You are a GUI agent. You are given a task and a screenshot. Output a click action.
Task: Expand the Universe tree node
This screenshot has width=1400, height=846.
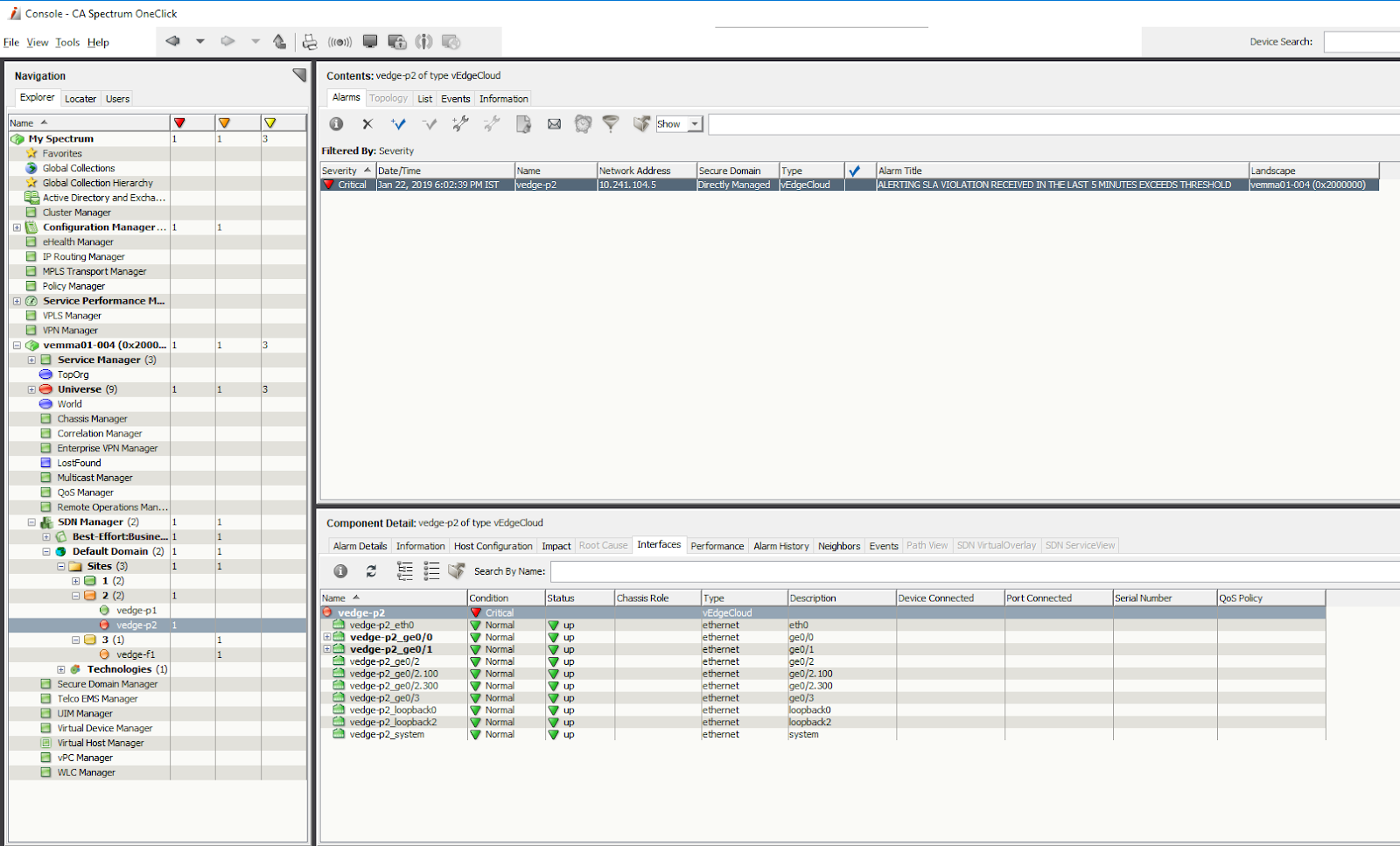pos(31,390)
